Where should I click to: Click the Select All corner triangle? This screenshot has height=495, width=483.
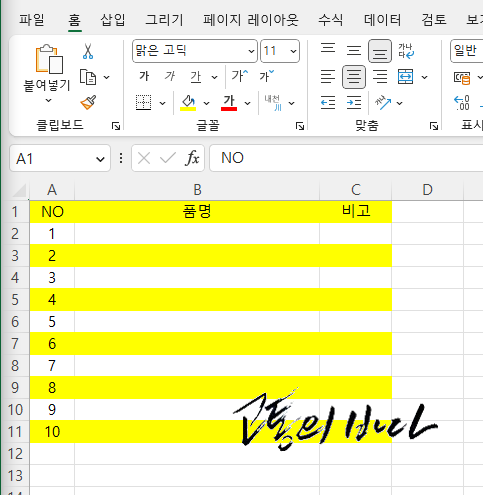(x=19, y=190)
